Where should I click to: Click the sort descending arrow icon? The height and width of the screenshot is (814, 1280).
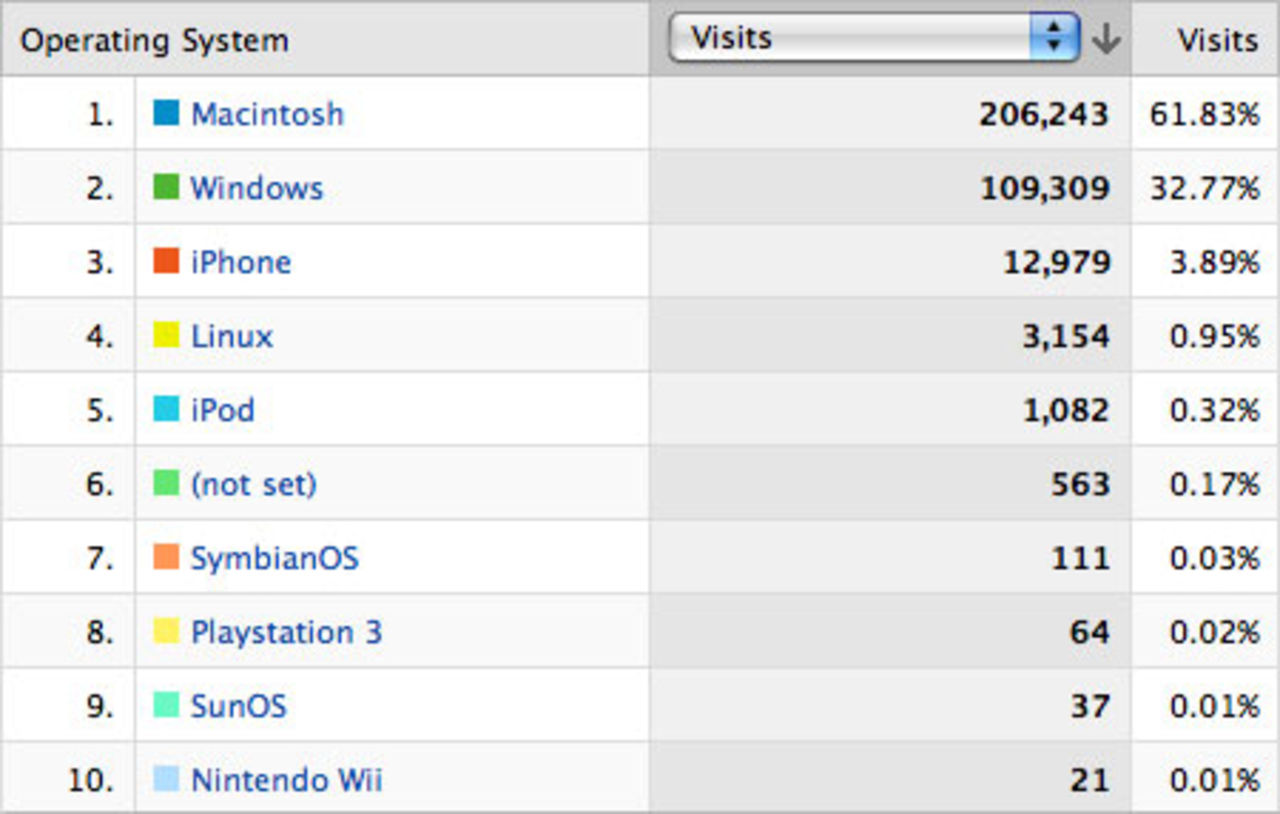[1106, 39]
